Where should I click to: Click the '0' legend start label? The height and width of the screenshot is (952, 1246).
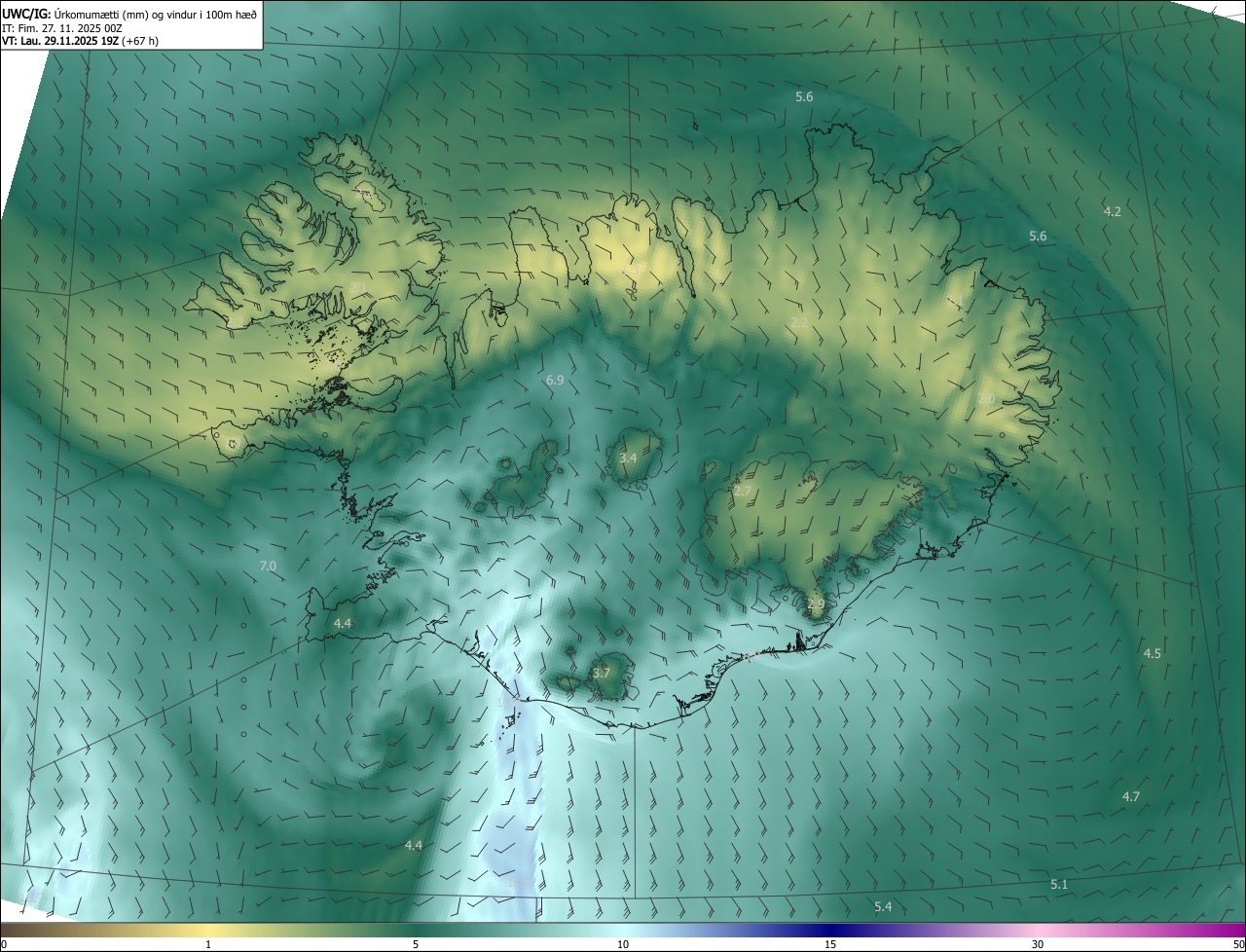tap(4, 944)
